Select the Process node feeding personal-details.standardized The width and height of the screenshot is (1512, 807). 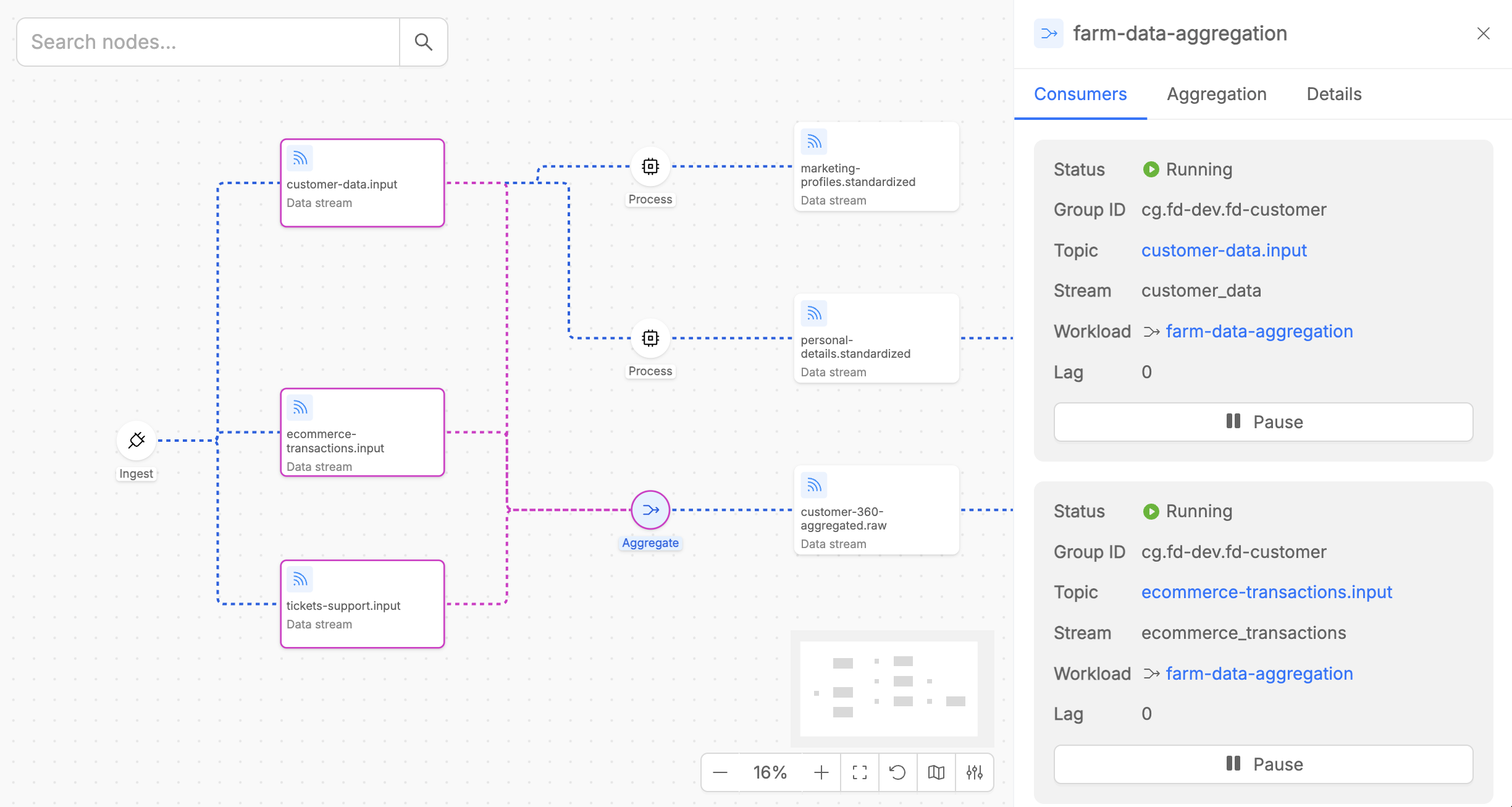click(x=650, y=338)
